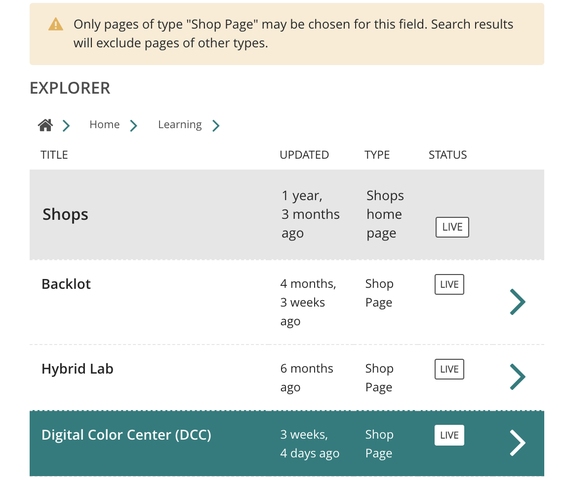Click the warning triangle icon in the notice
This screenshot has width=565, height=484.
(x=55, y=25)
